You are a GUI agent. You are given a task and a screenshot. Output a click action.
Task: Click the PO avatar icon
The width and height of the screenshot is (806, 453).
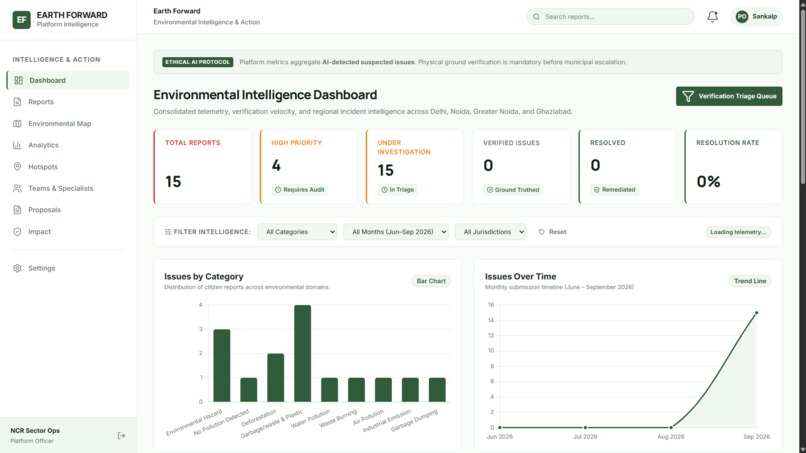point(742,16)
